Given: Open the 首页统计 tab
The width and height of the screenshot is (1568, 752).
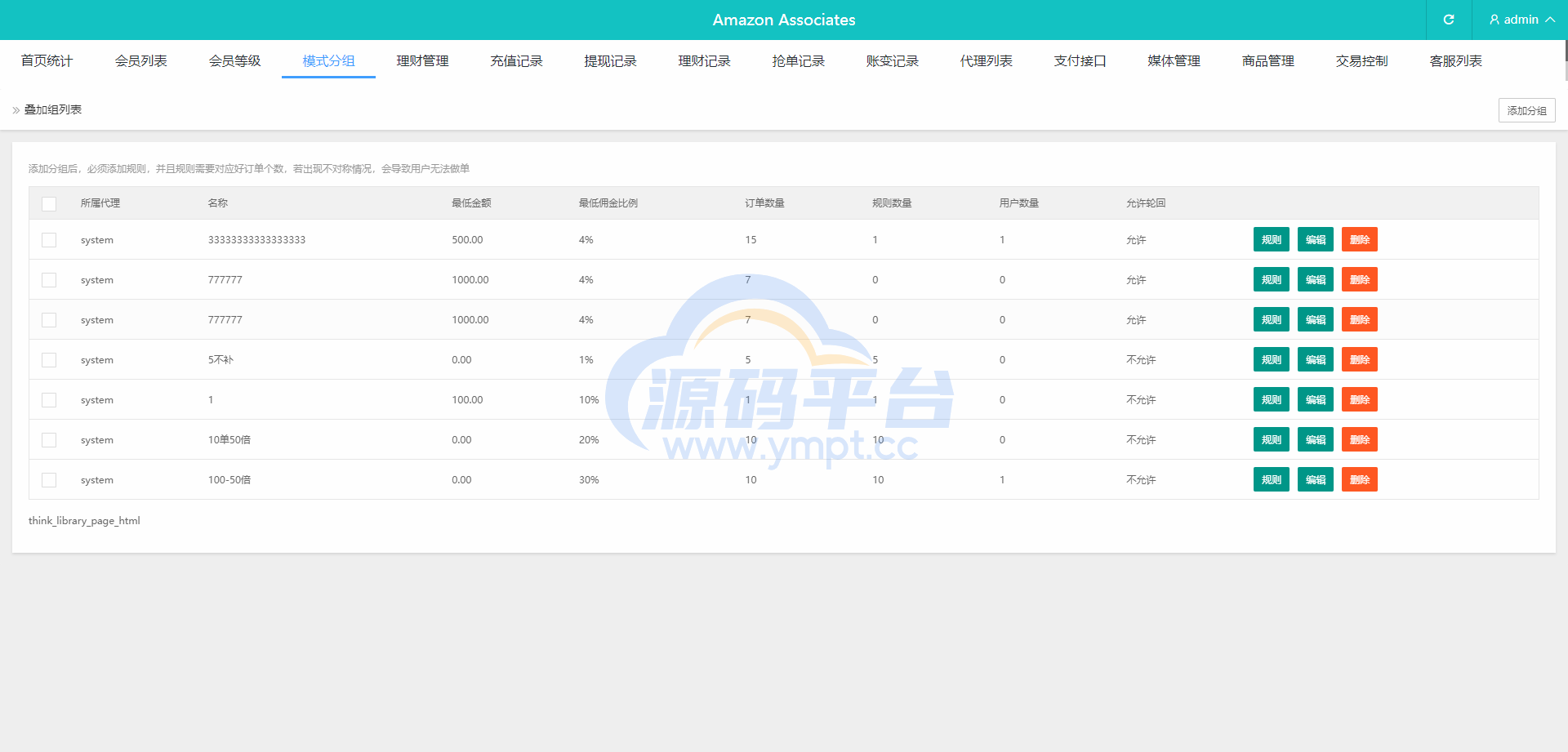Looking at the screenshot, I should (47, 61).
